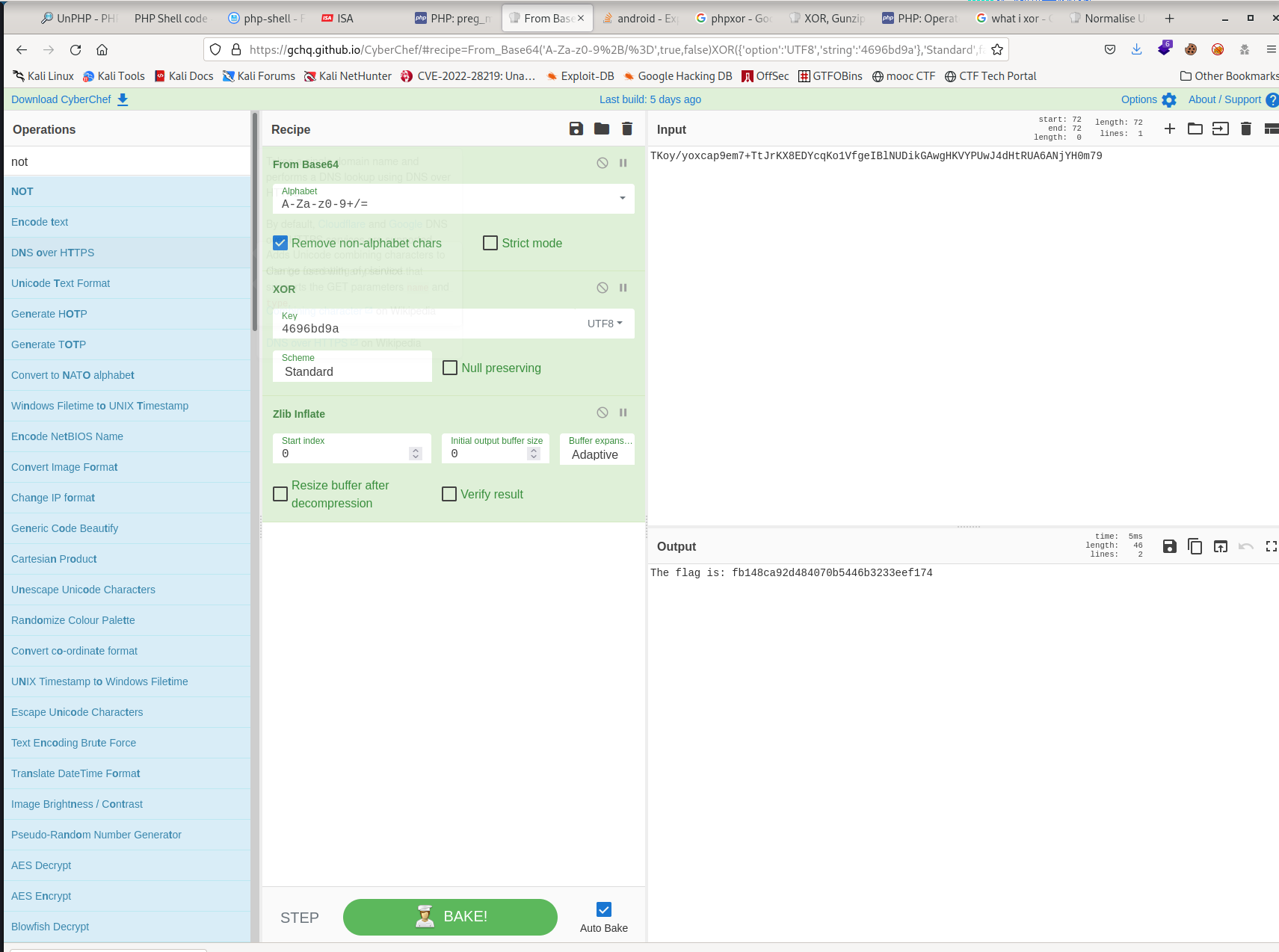
Task: Disable the XOR operation
Action: click(x=602, y=288)
